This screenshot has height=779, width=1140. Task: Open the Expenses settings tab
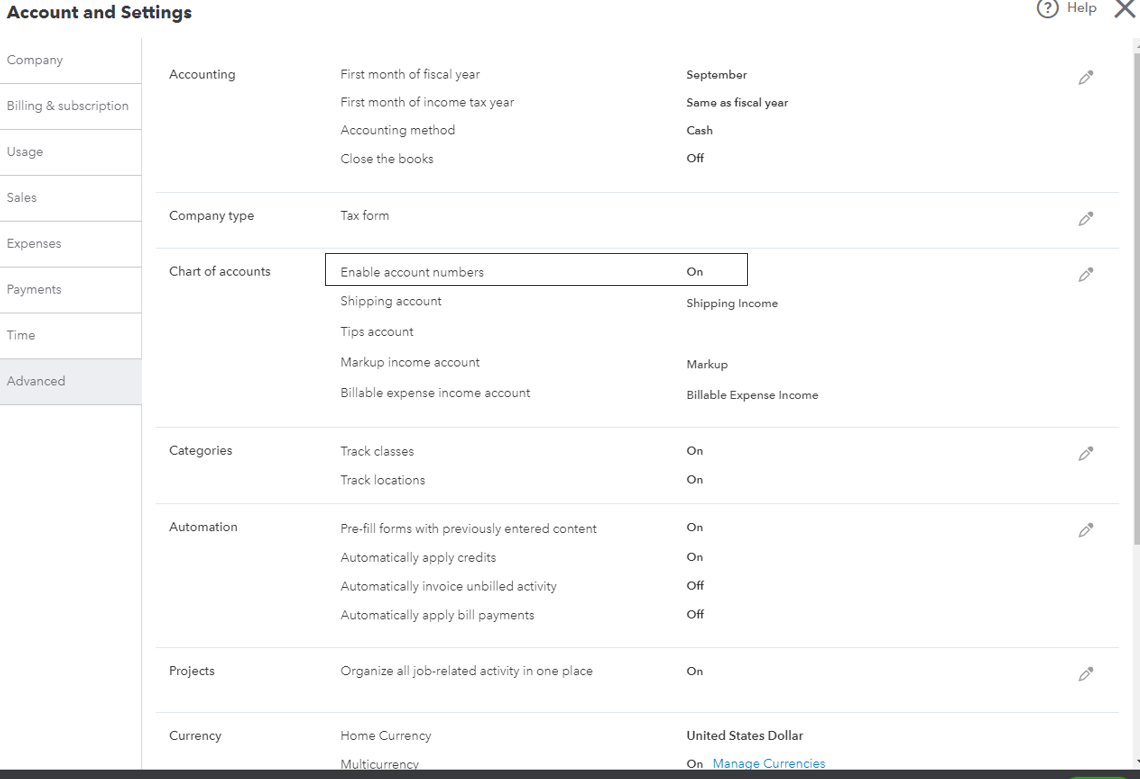pyautogui.click(x=34, y=244)
